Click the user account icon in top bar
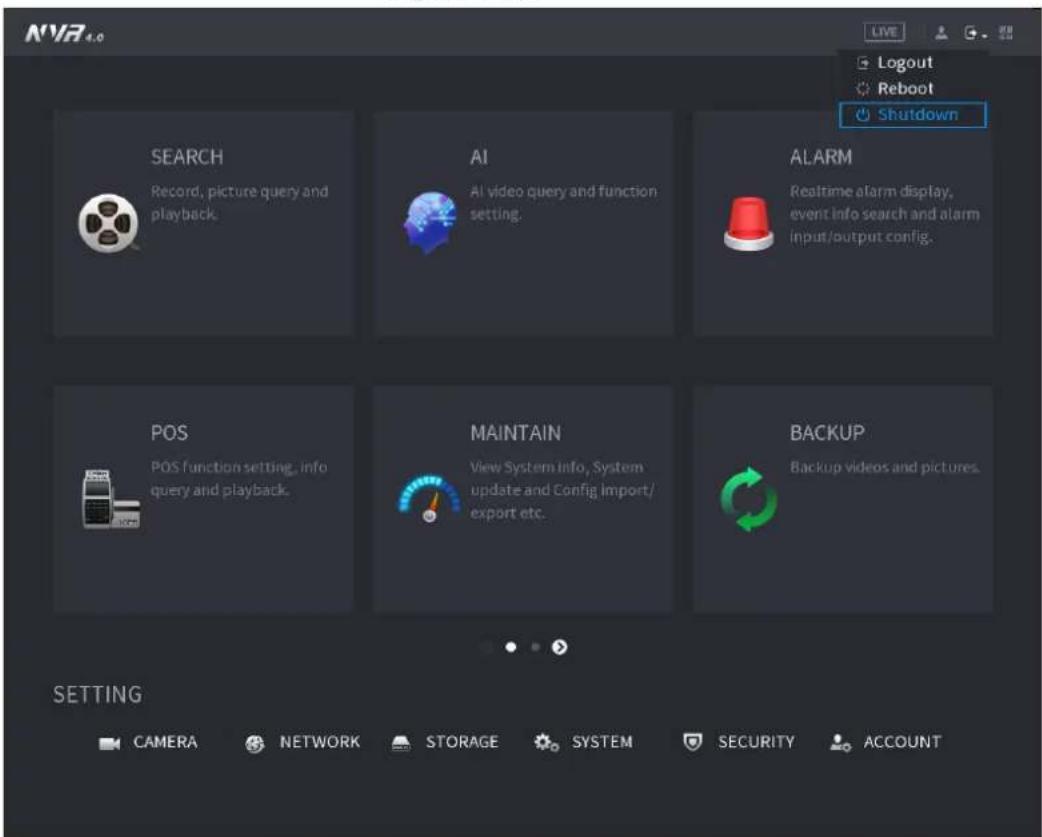This screenshot has width=1042, height=837. (941, 33)
